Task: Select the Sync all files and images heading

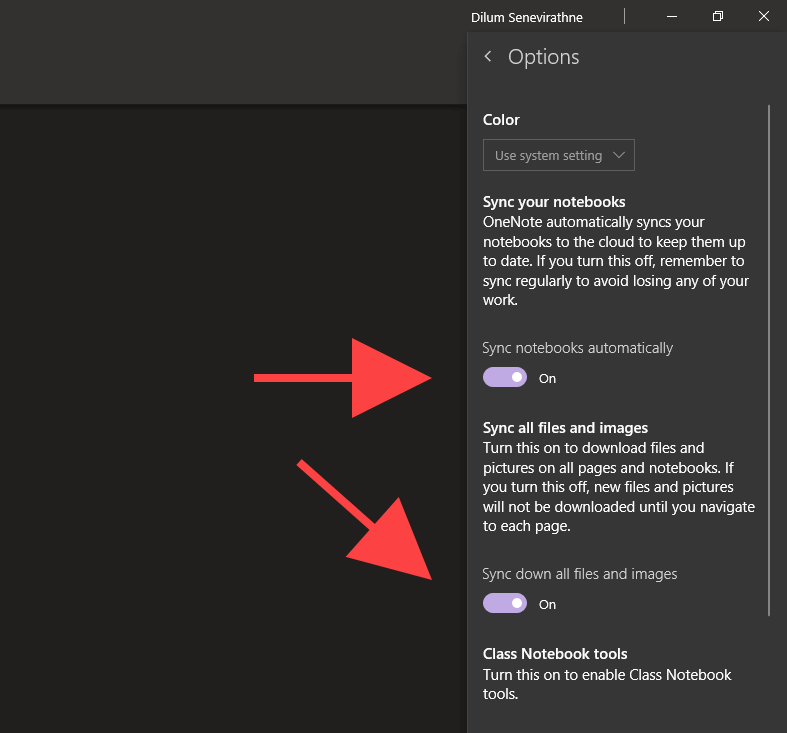Action: pos(565,428)
